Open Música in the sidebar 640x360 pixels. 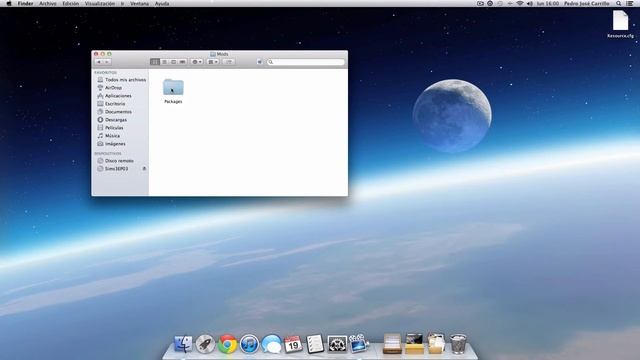(109, 136)
